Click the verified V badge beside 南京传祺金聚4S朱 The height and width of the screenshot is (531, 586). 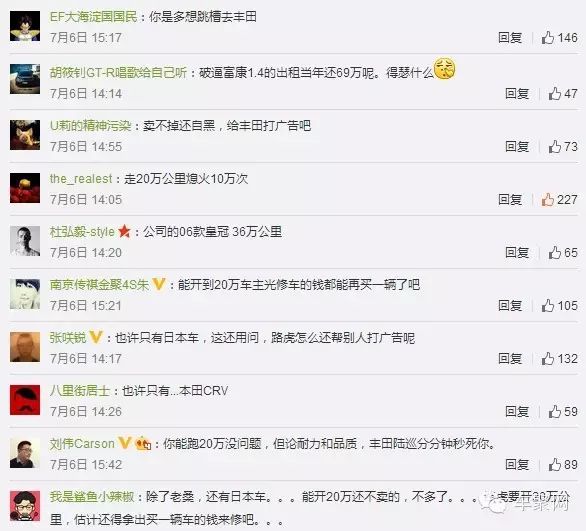pos(159,284)
